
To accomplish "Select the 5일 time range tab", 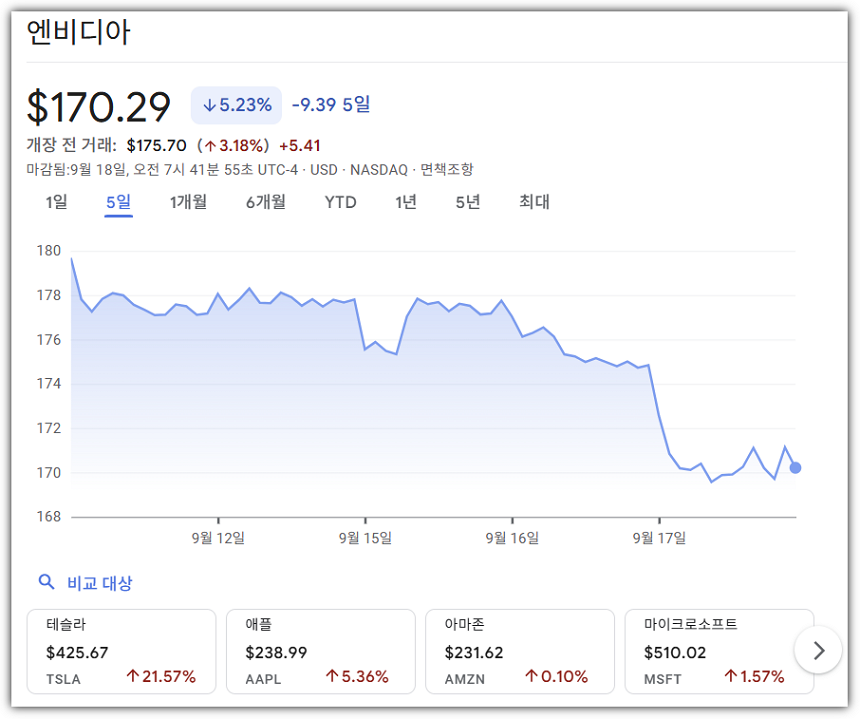I will coord(118,202).
